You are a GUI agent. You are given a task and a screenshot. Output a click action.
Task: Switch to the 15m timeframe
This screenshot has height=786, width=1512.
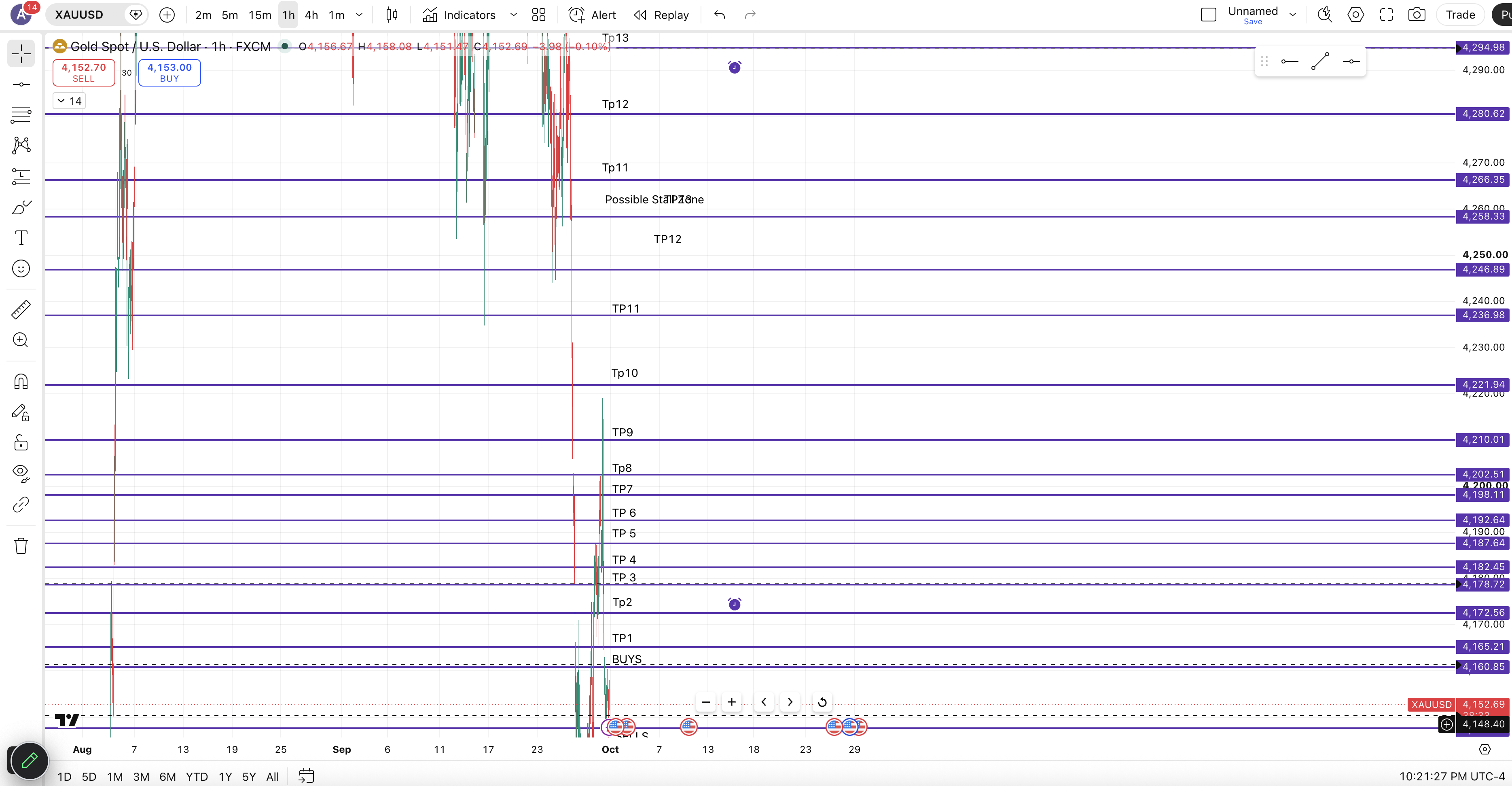(259, 15)
